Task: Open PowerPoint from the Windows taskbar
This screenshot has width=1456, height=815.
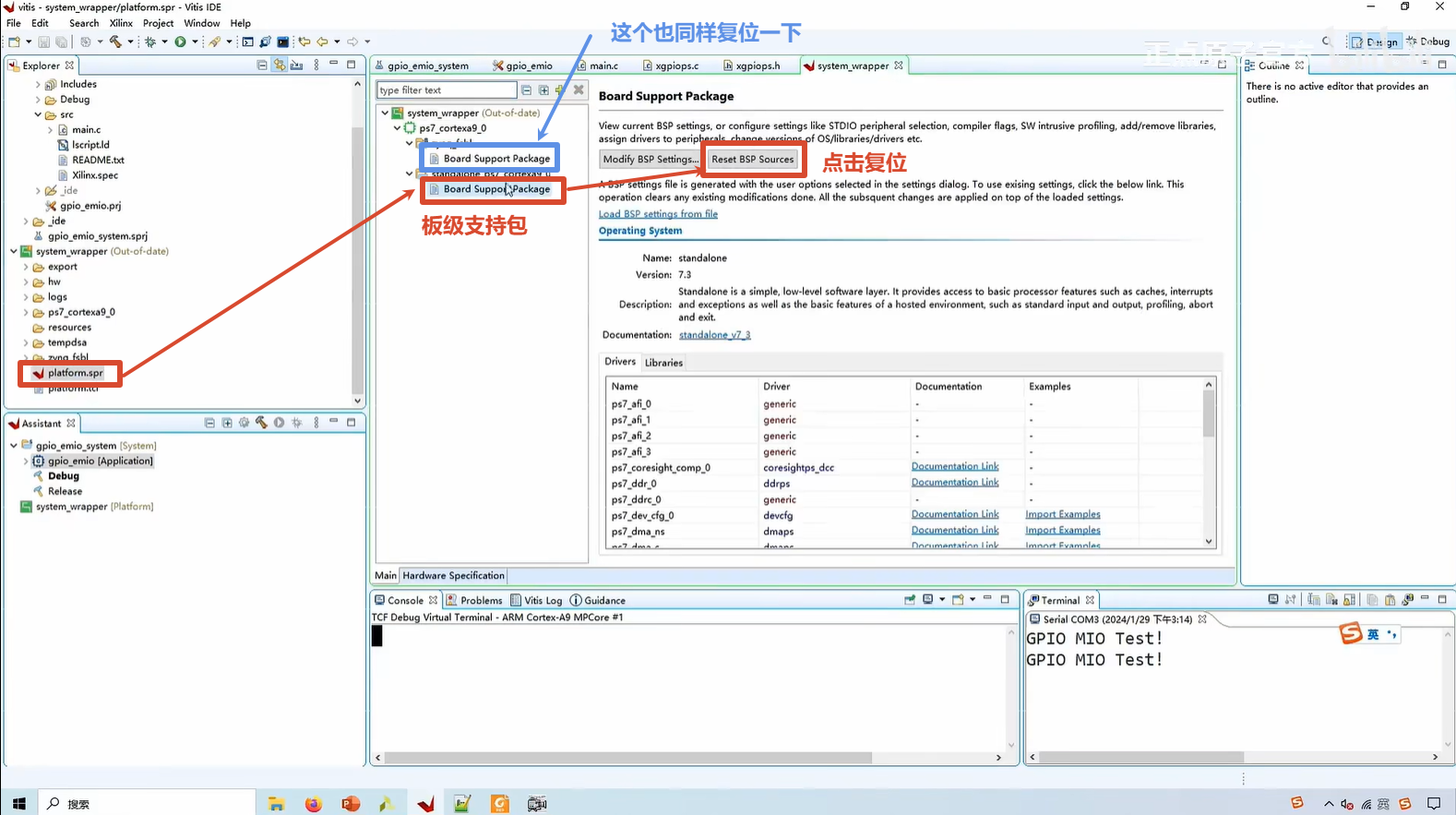Action: pyautogui.click(x=351, y=804)
